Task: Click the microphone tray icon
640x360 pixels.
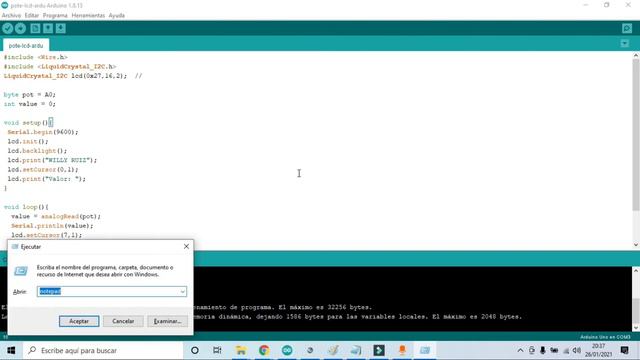Action: (543, 350)
